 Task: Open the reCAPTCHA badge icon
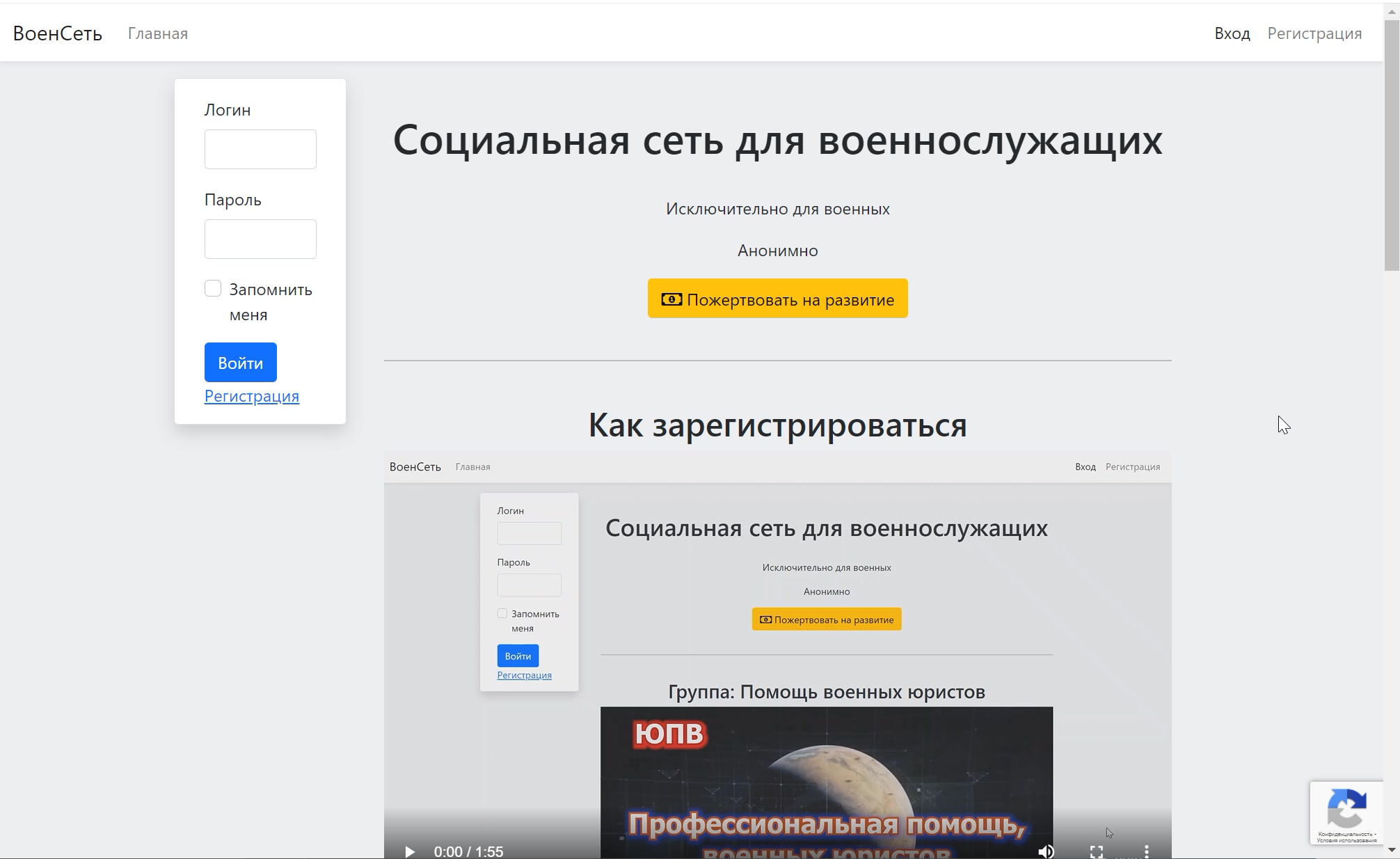(x=1346, y=807)
